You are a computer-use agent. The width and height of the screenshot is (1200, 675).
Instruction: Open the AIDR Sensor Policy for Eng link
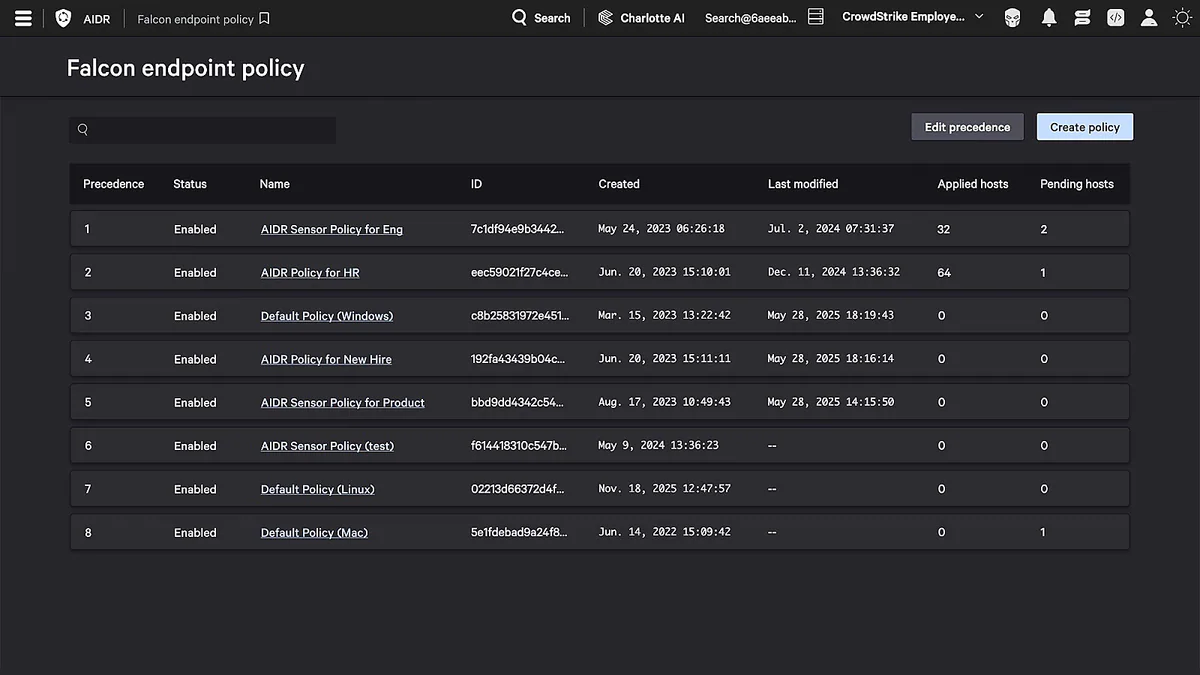pyautogui.click(x=331, y=229)
